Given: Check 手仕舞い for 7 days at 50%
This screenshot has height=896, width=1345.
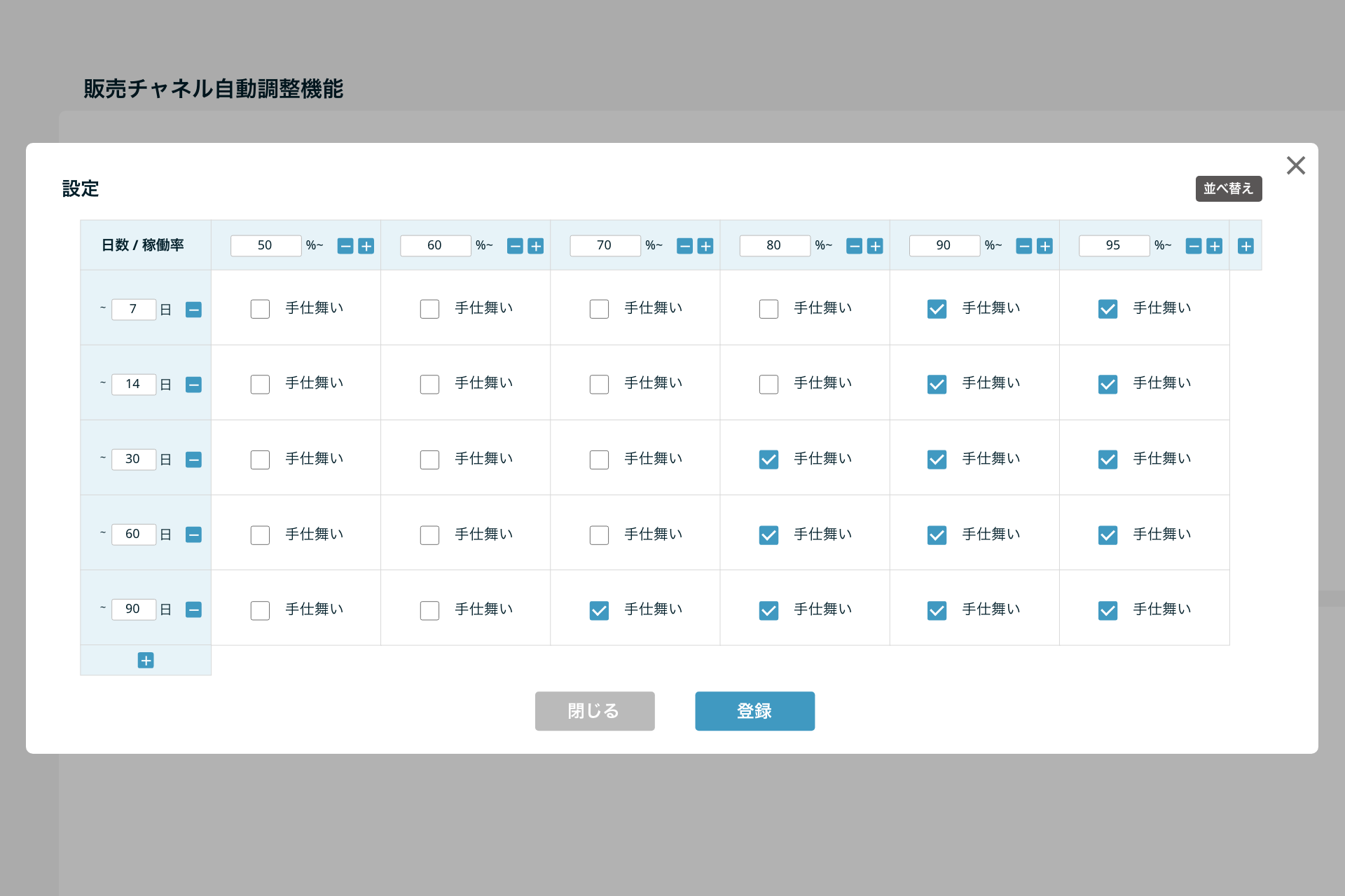Looking at the screenshot, I should coord(260,309).
